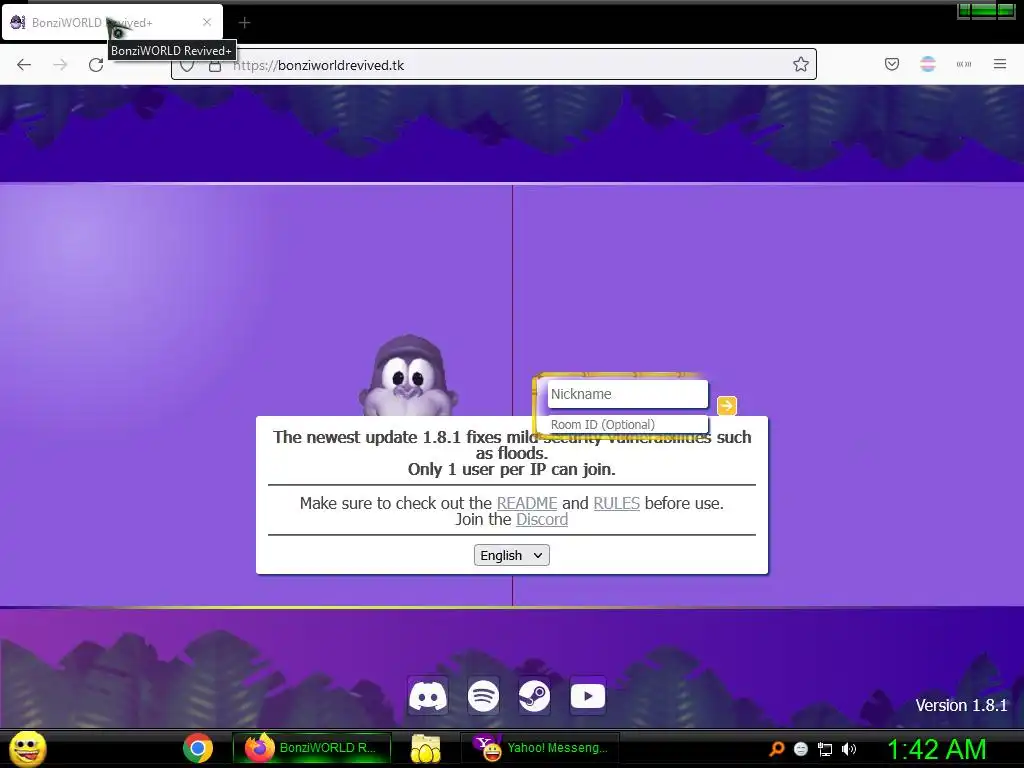Click the round face tray icon
This screenshot has width=1024, height=768.
coord(801,749)
